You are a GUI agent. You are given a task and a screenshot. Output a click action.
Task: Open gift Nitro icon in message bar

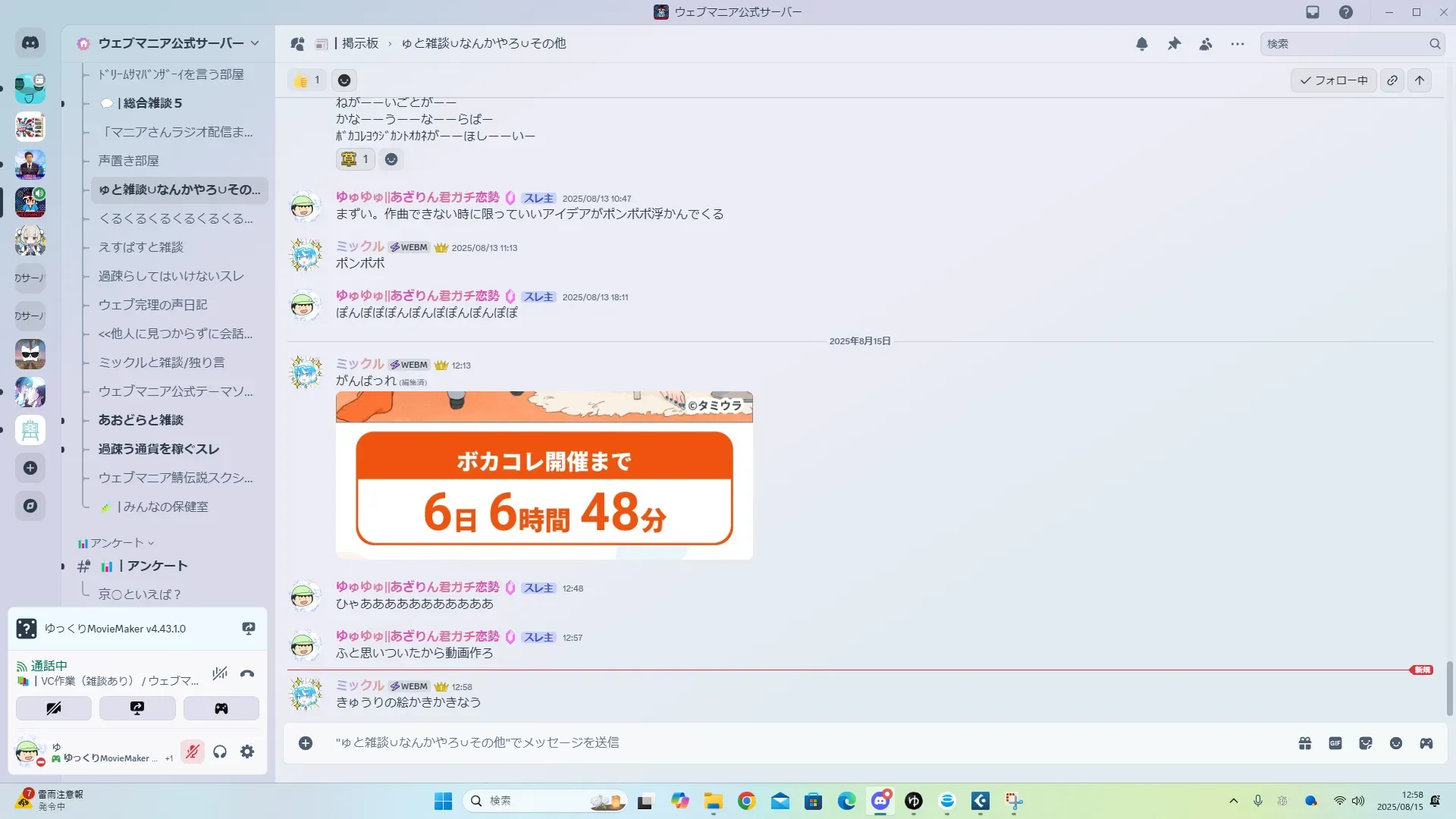[1305, 743]
